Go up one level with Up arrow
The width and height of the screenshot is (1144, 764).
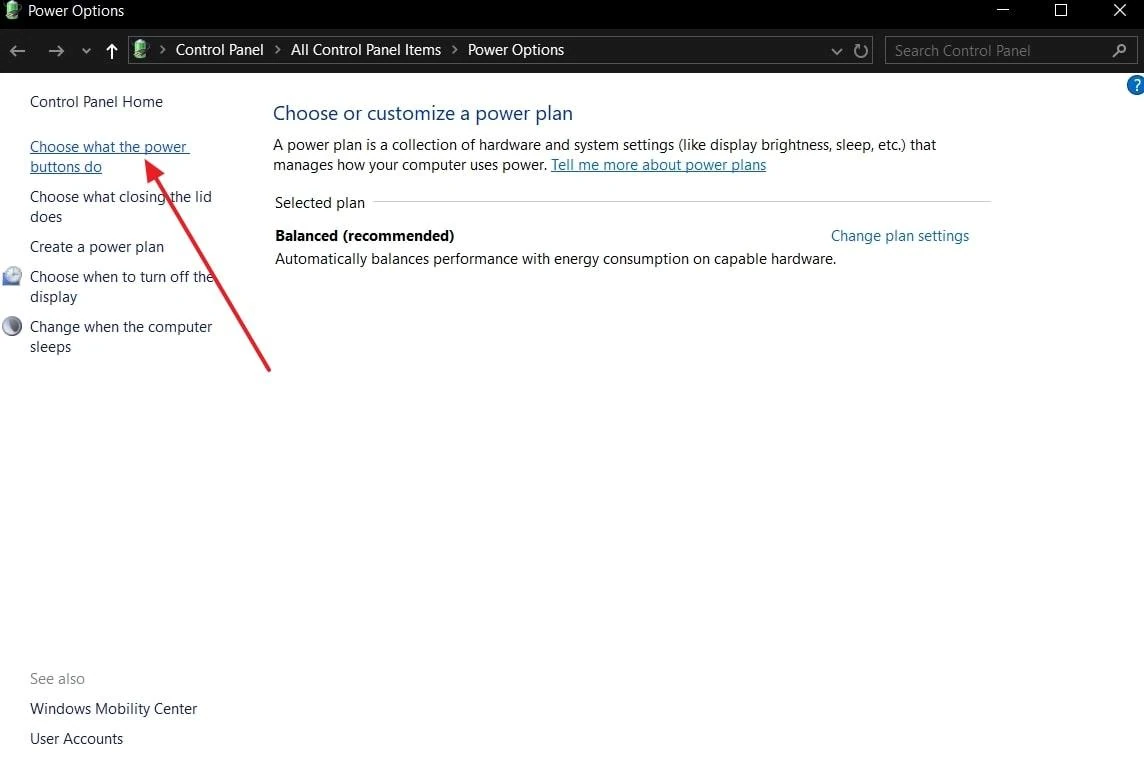111,50
